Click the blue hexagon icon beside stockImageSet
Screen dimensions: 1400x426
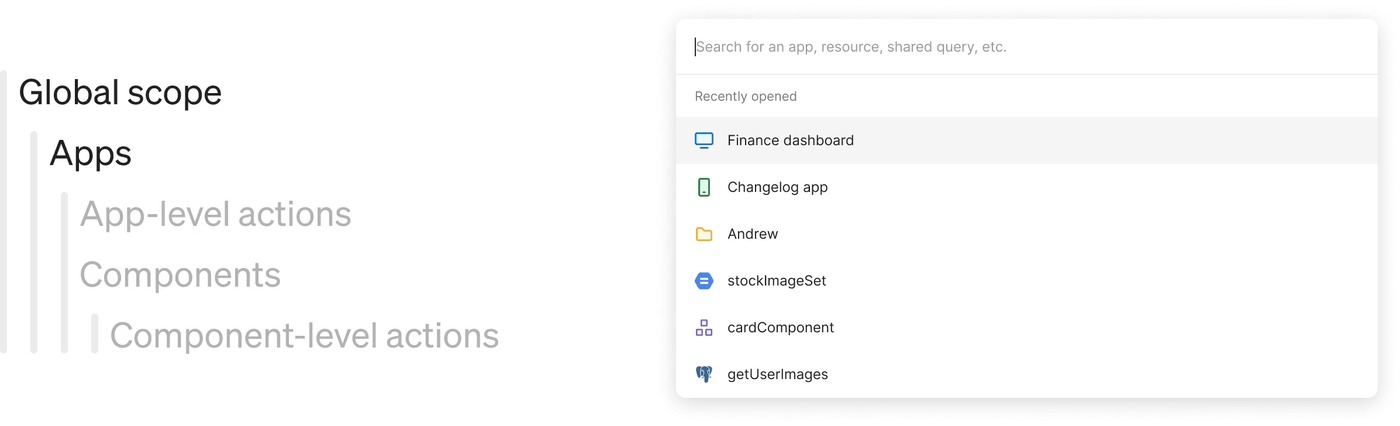[x=704, y=281]
